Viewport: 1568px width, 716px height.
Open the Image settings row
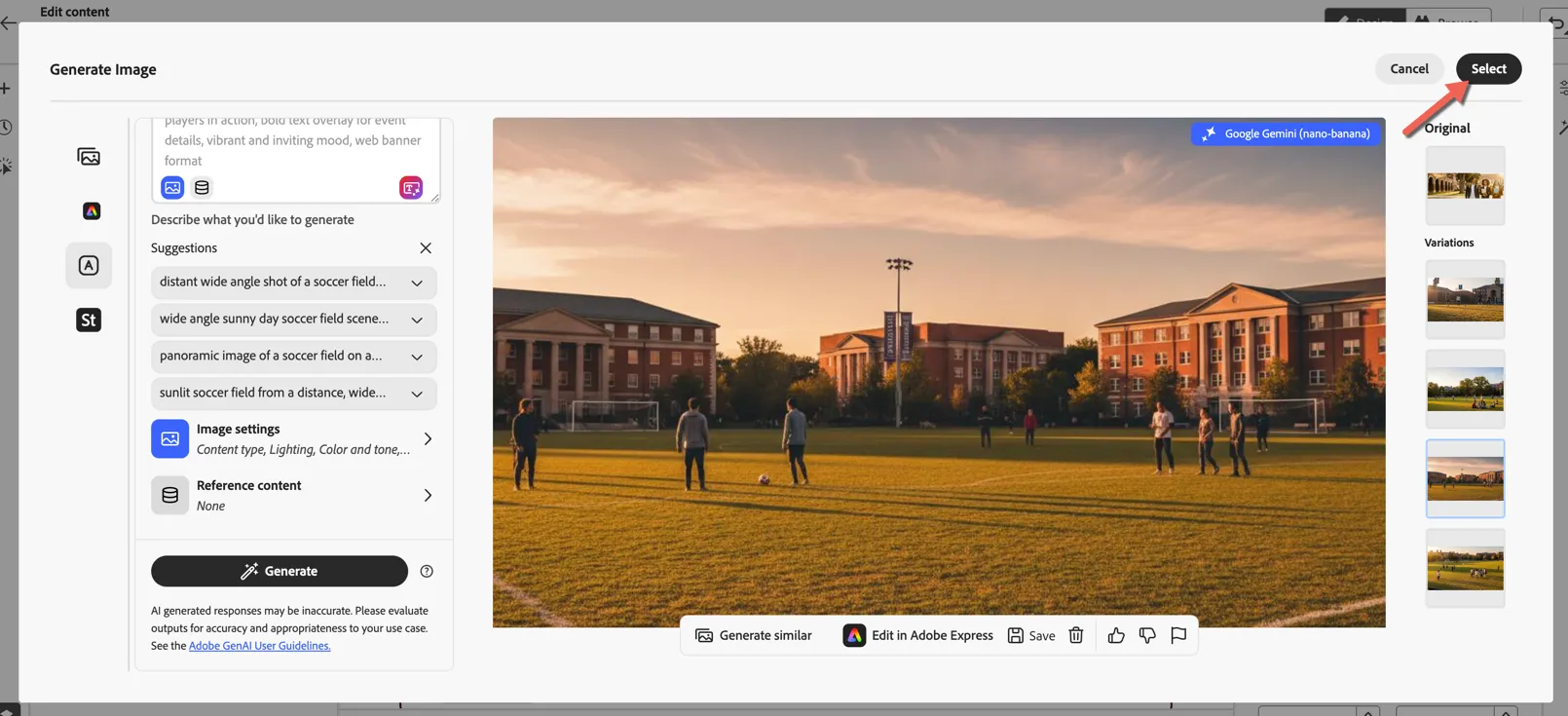coord(293,438)
